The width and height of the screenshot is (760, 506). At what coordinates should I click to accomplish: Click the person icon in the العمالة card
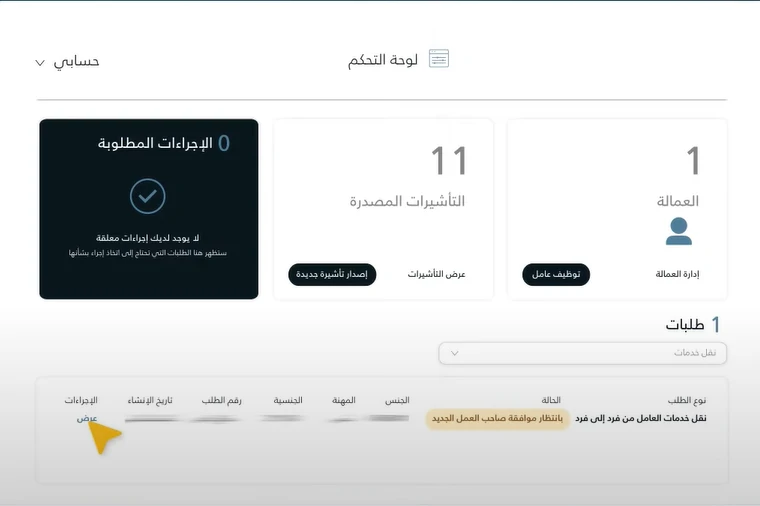(x=679, y=231)
